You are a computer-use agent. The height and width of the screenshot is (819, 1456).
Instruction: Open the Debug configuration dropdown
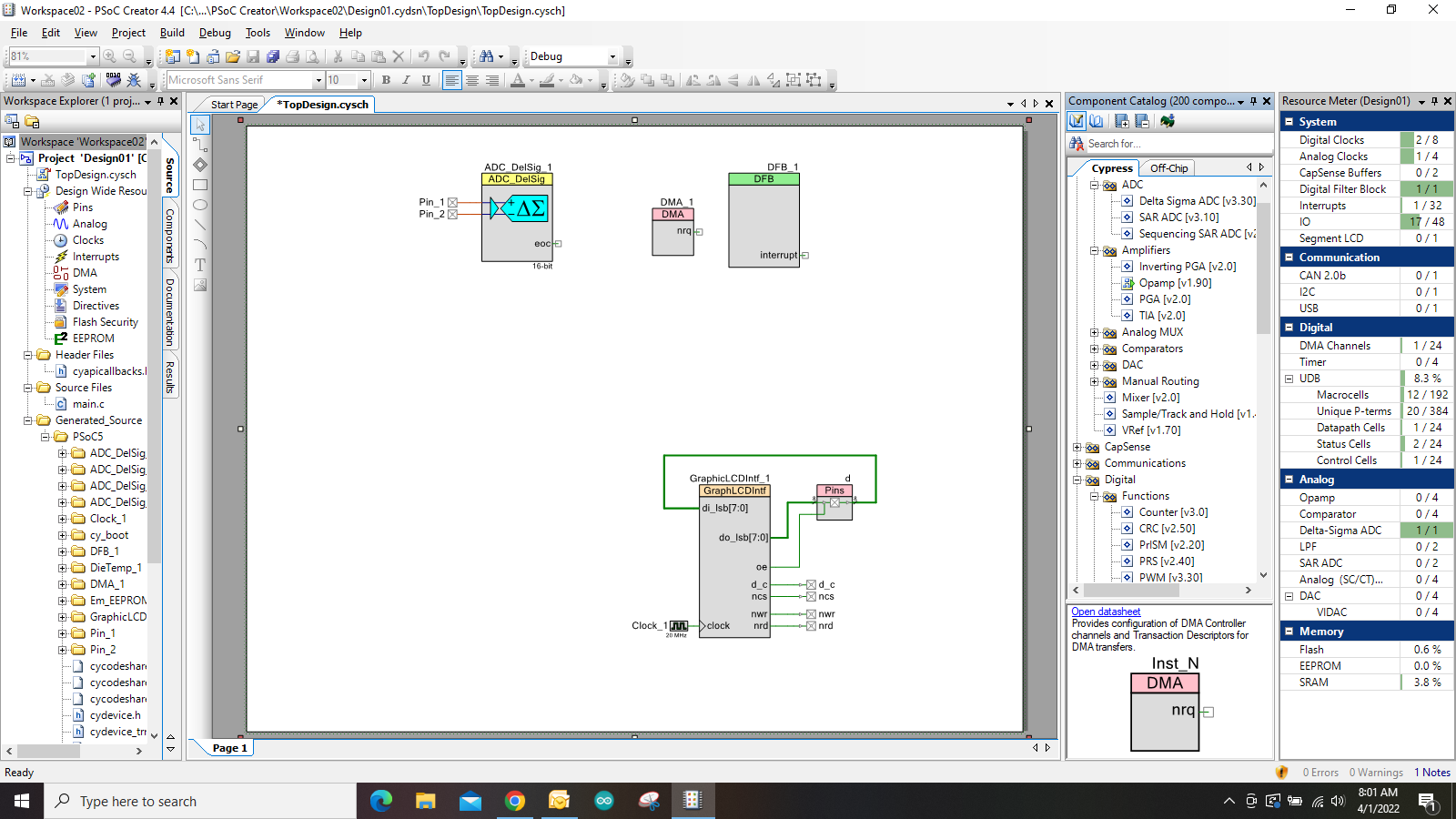[612, 56]
